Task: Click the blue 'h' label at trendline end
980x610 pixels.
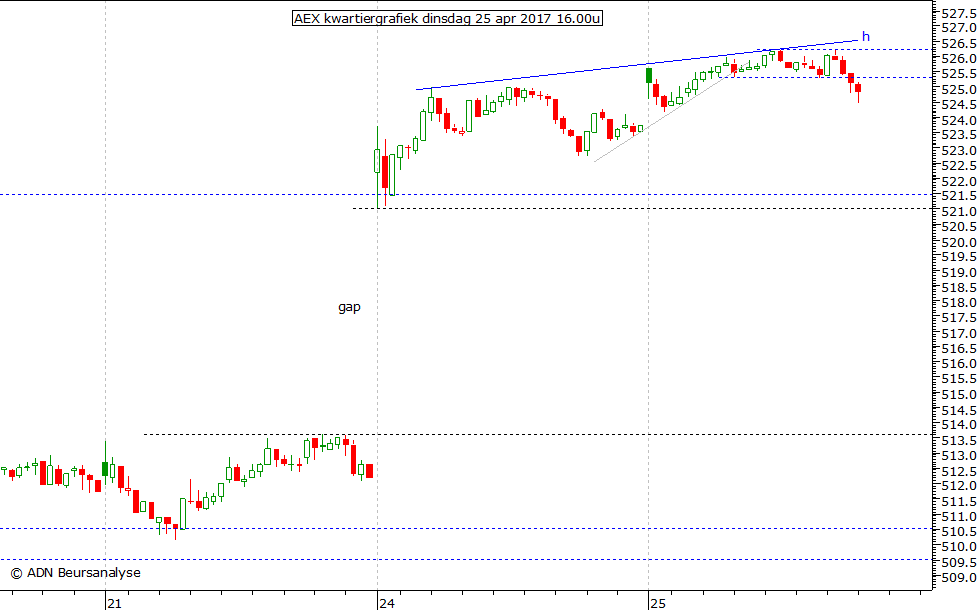Action: click(866, 36)
